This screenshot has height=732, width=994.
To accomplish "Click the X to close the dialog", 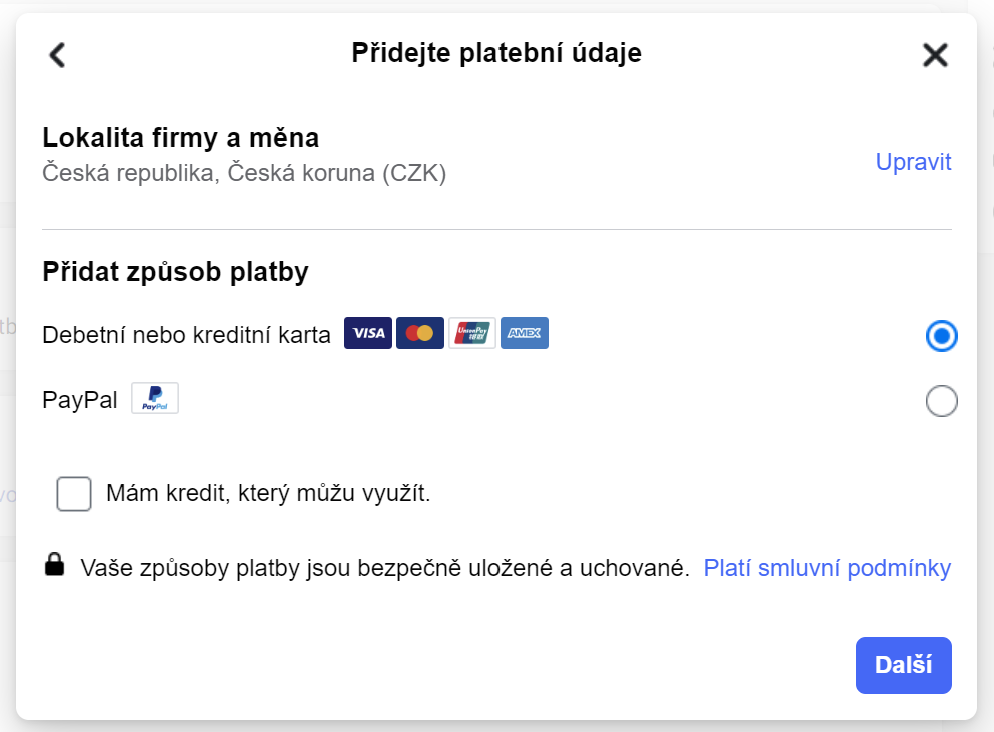I will point(935,55).
